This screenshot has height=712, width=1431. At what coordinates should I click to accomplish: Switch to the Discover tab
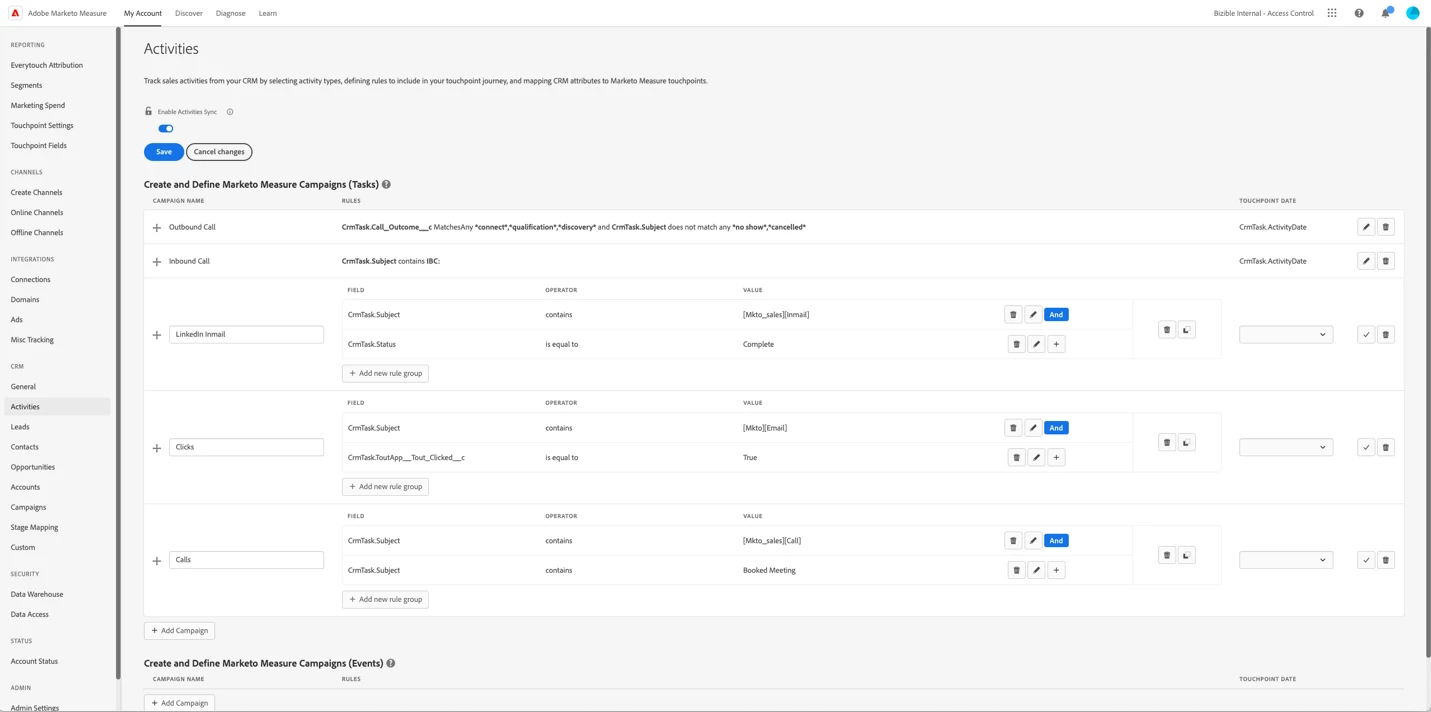point(189,13)
